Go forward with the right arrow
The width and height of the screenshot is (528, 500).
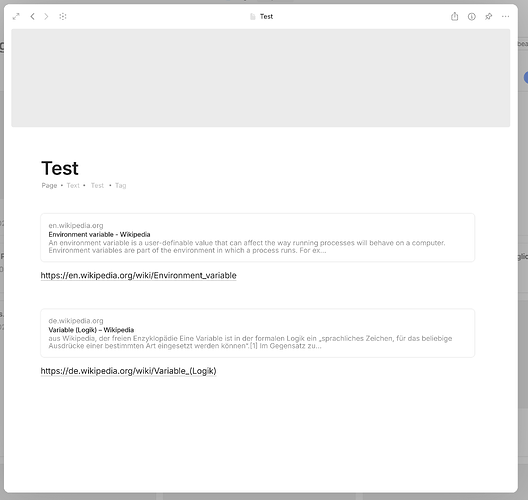[x=46, y=16]
